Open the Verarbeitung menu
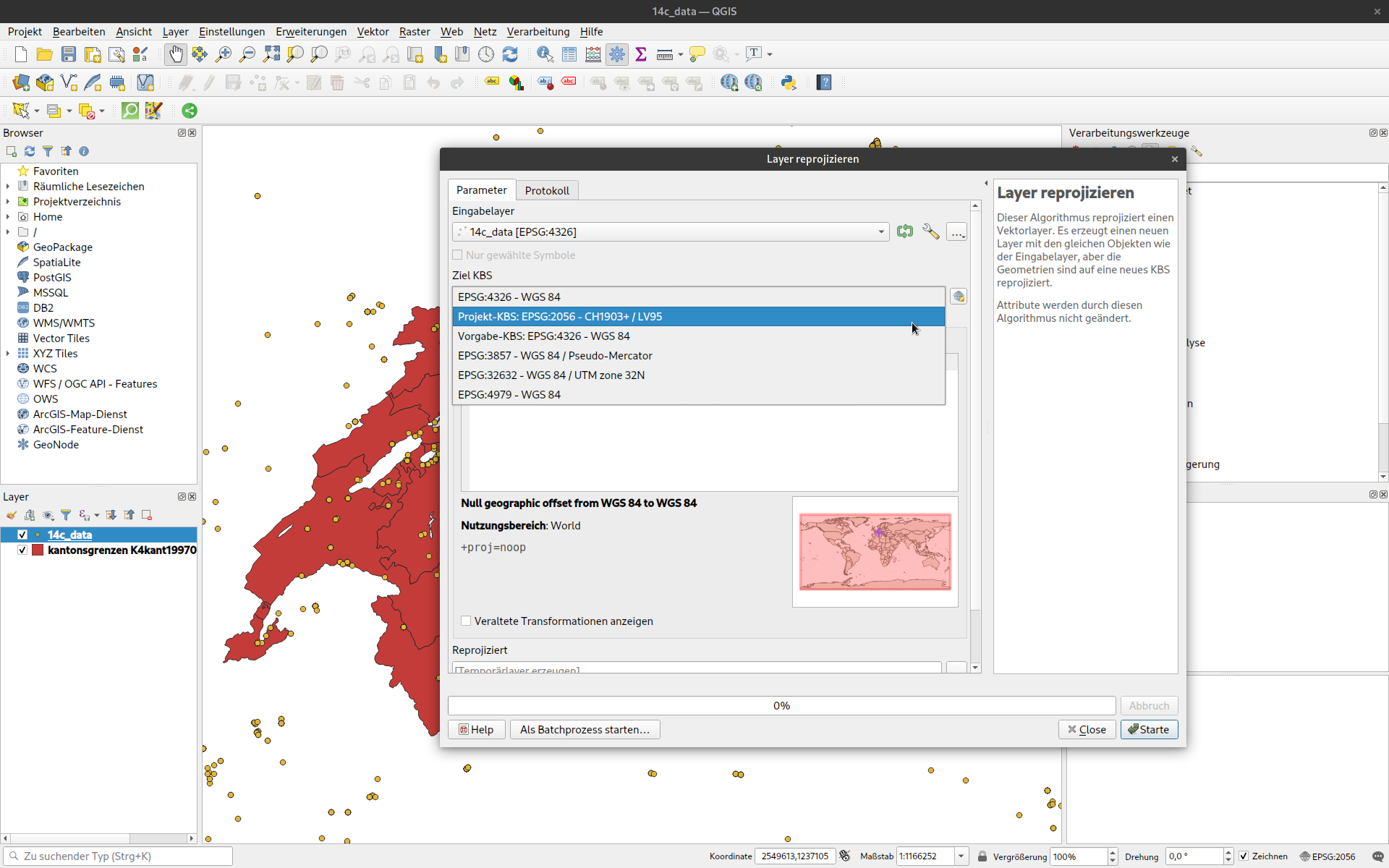Viewport: 1389px width, 868px height. [x=538, y=31]
